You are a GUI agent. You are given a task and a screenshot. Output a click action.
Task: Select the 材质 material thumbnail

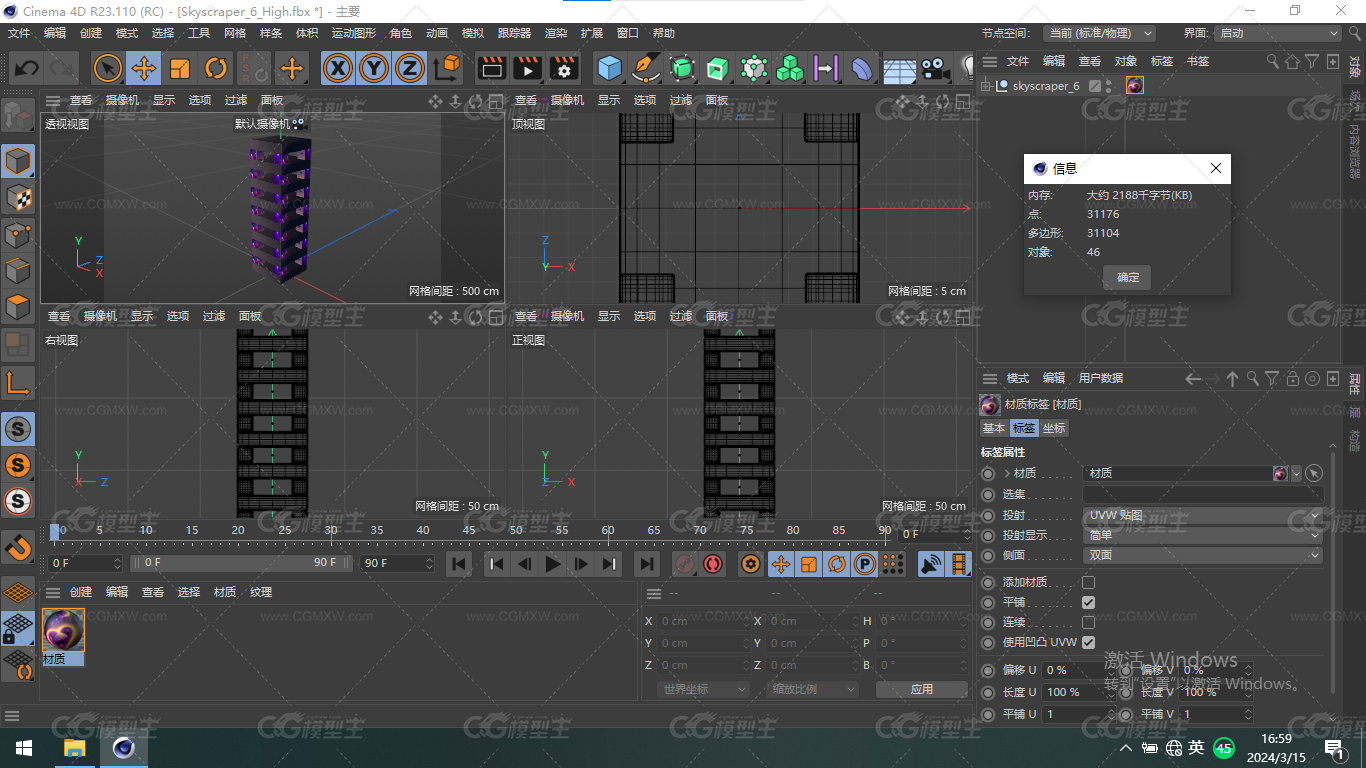(64, 630)
